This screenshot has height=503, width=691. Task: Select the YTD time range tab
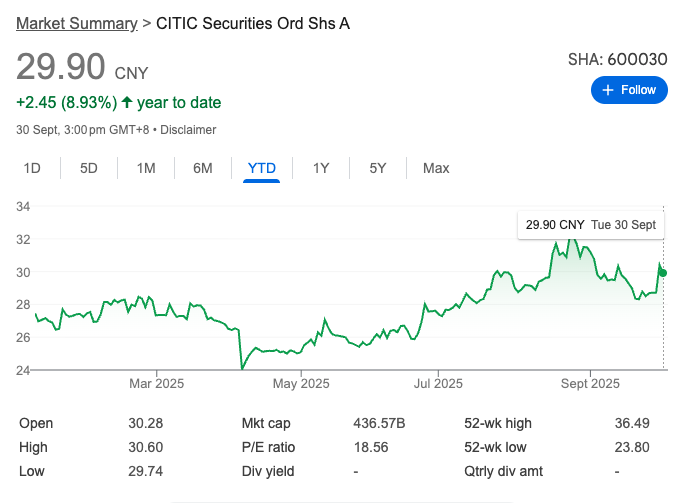click(x=261, y=168)
